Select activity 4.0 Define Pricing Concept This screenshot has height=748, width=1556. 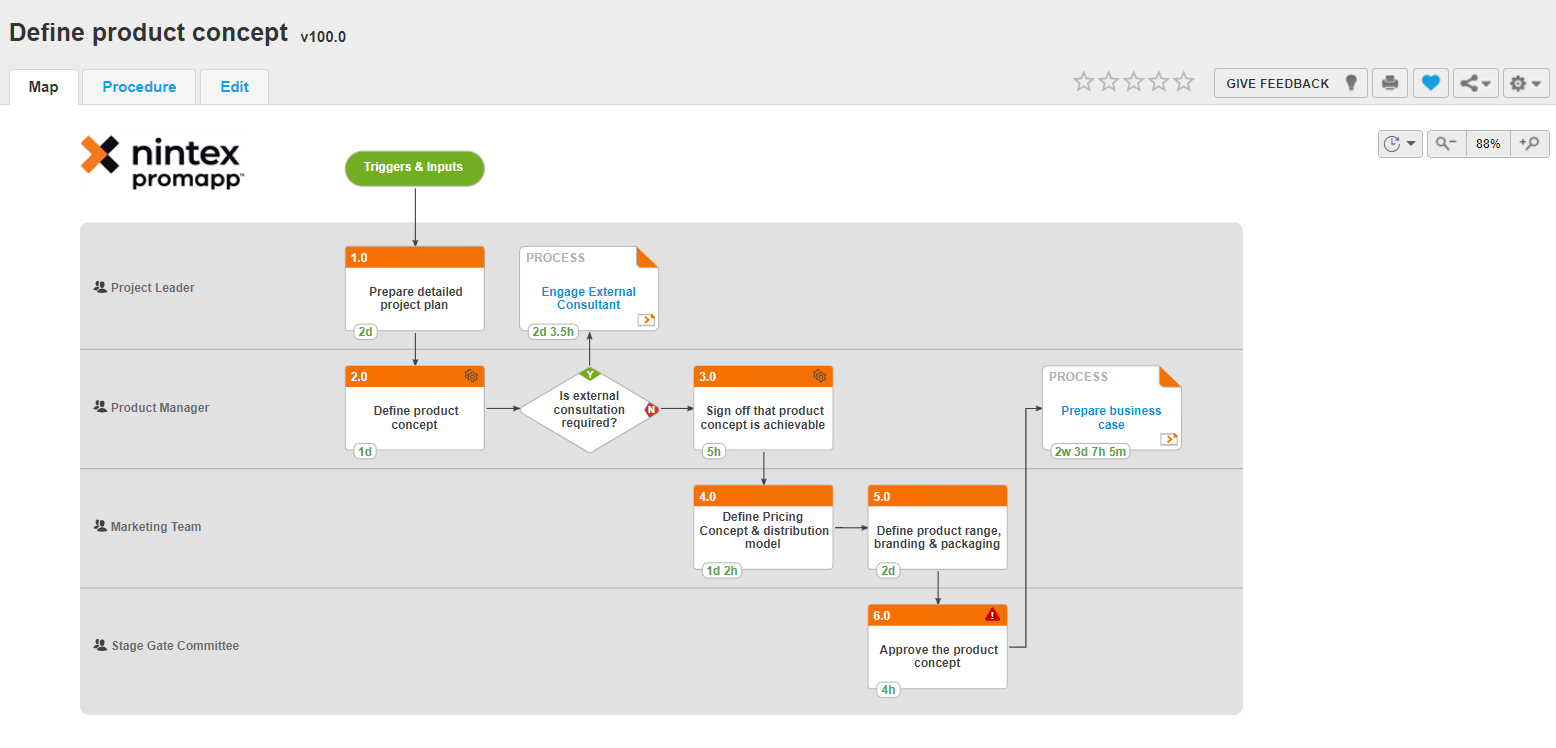tap(763, 527)
